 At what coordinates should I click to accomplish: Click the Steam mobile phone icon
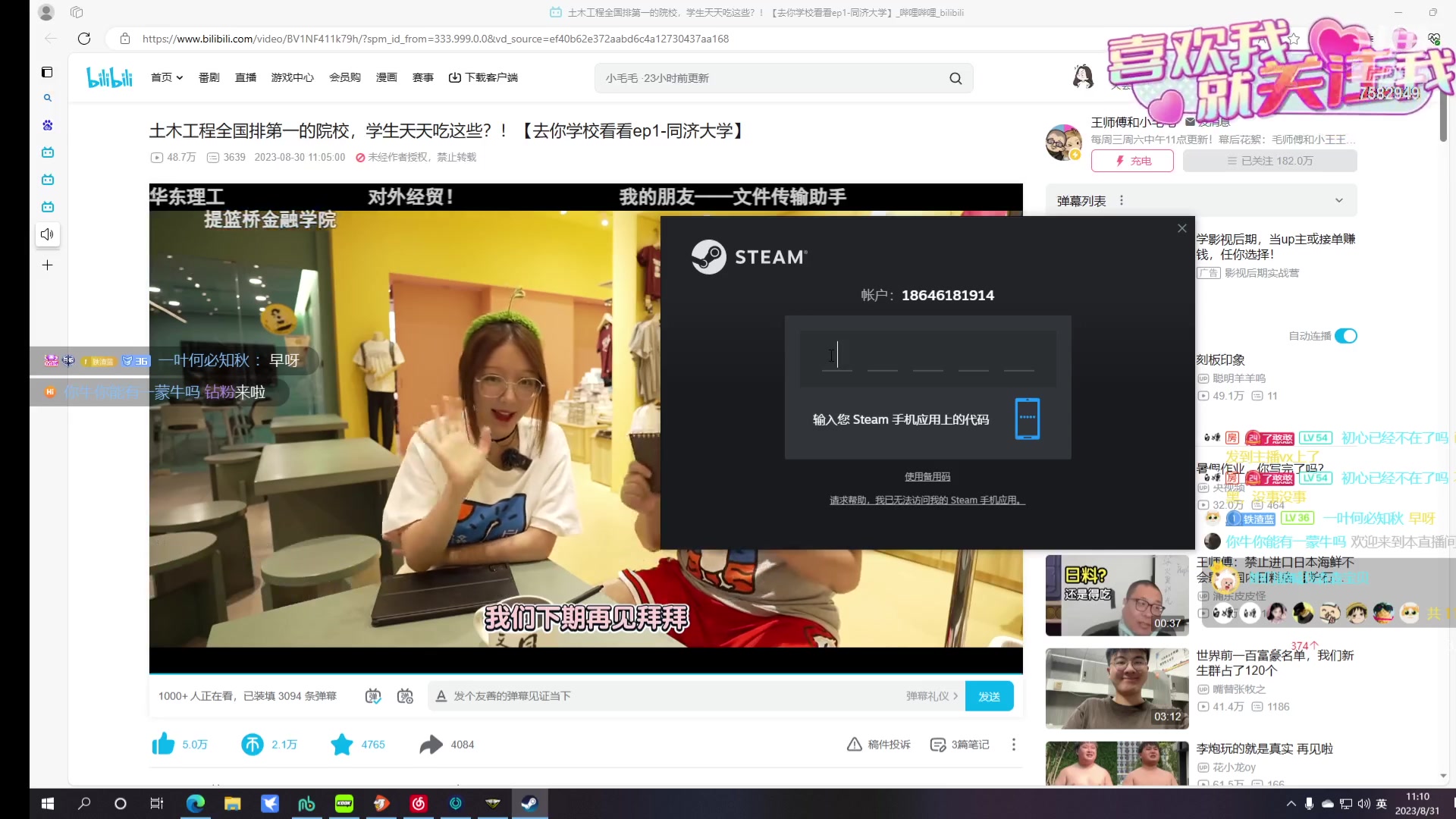click(1028, 419)
